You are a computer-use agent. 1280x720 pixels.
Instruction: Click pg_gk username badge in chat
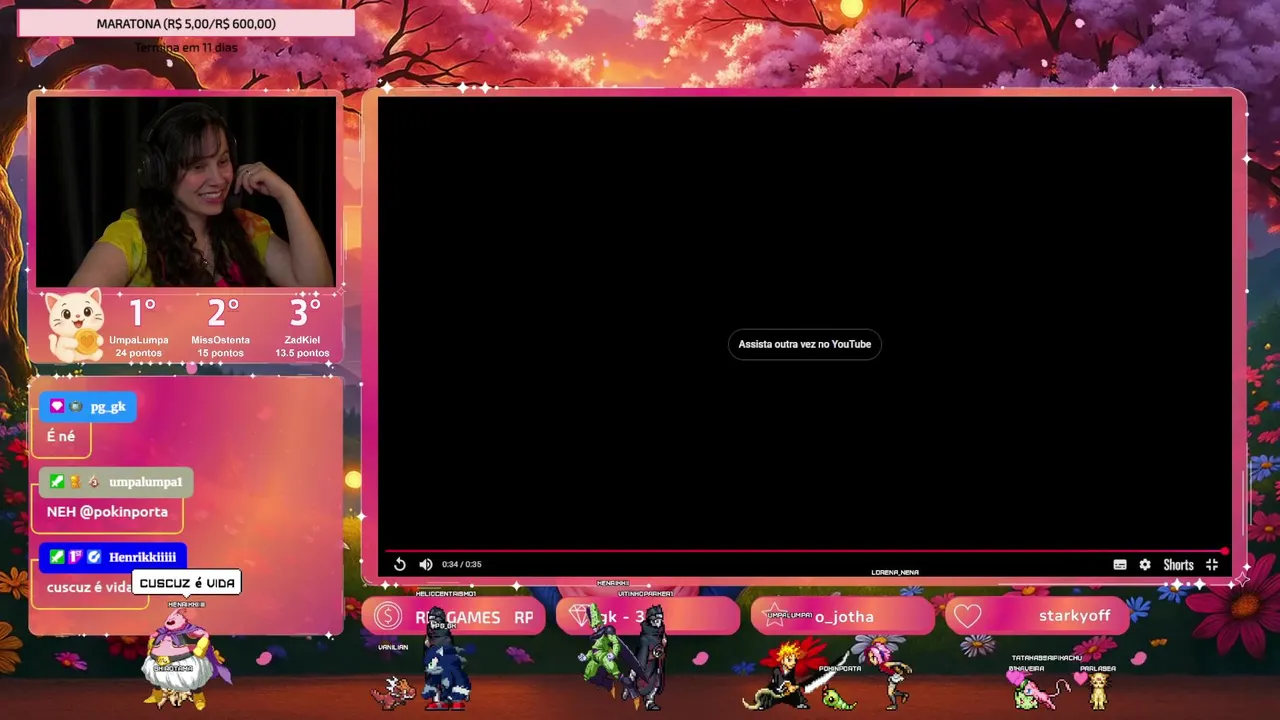[87, 407]
